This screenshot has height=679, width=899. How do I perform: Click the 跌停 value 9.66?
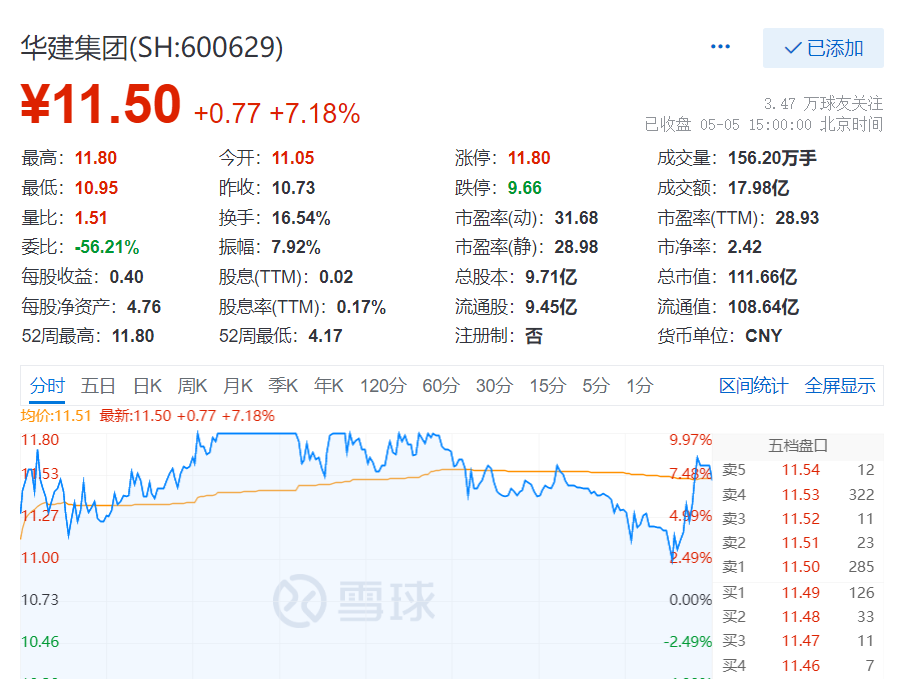coord(525,188)
